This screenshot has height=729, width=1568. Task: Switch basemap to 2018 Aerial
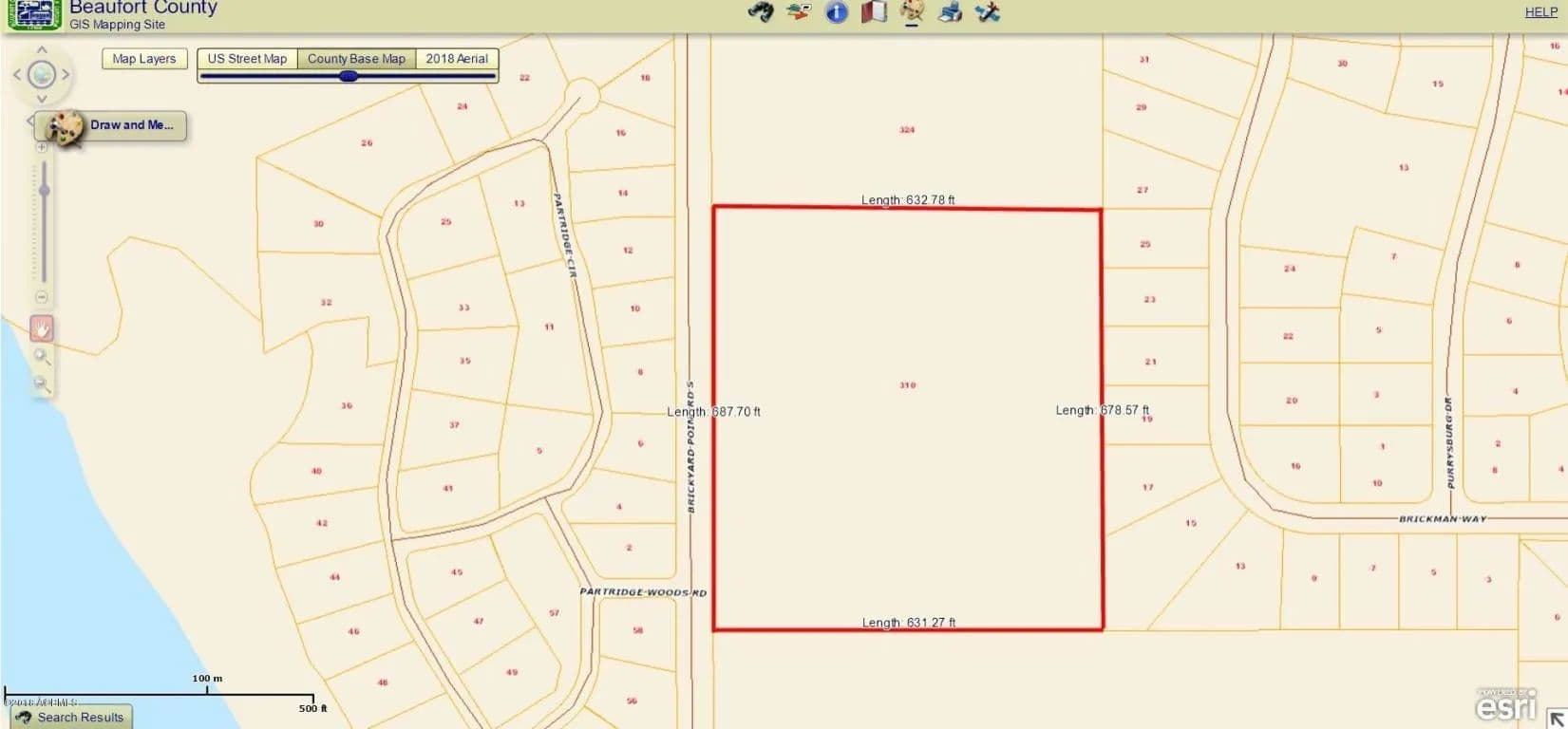[456, 59]
